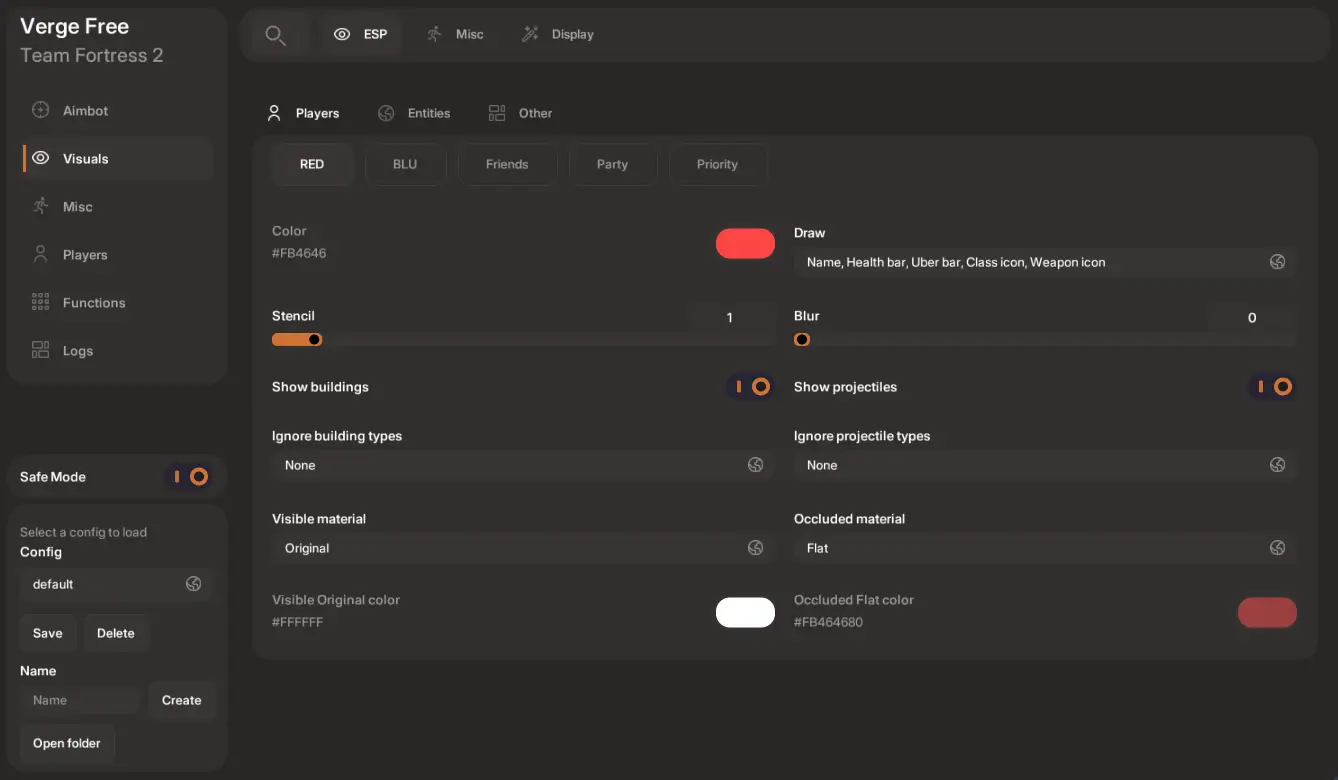Viewport: 1338px width, 780px height.
Task: Select the Visuals eye icon in sidebar
Action: pos(41,158)
